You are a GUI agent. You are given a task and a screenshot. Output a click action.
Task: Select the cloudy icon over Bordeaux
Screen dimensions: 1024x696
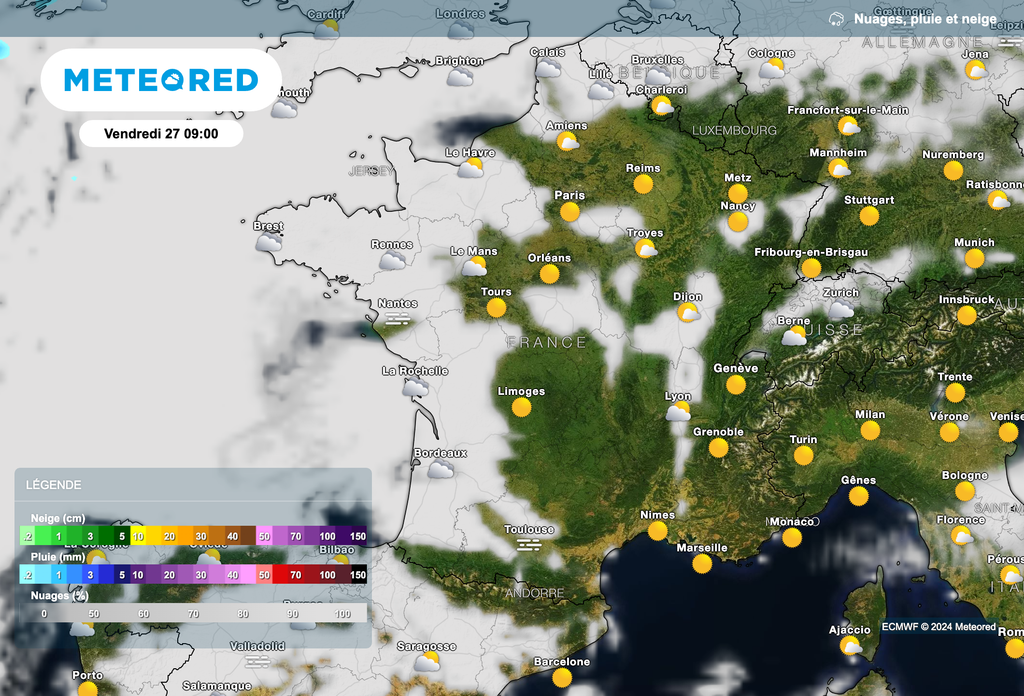click(x=441, y=469)
